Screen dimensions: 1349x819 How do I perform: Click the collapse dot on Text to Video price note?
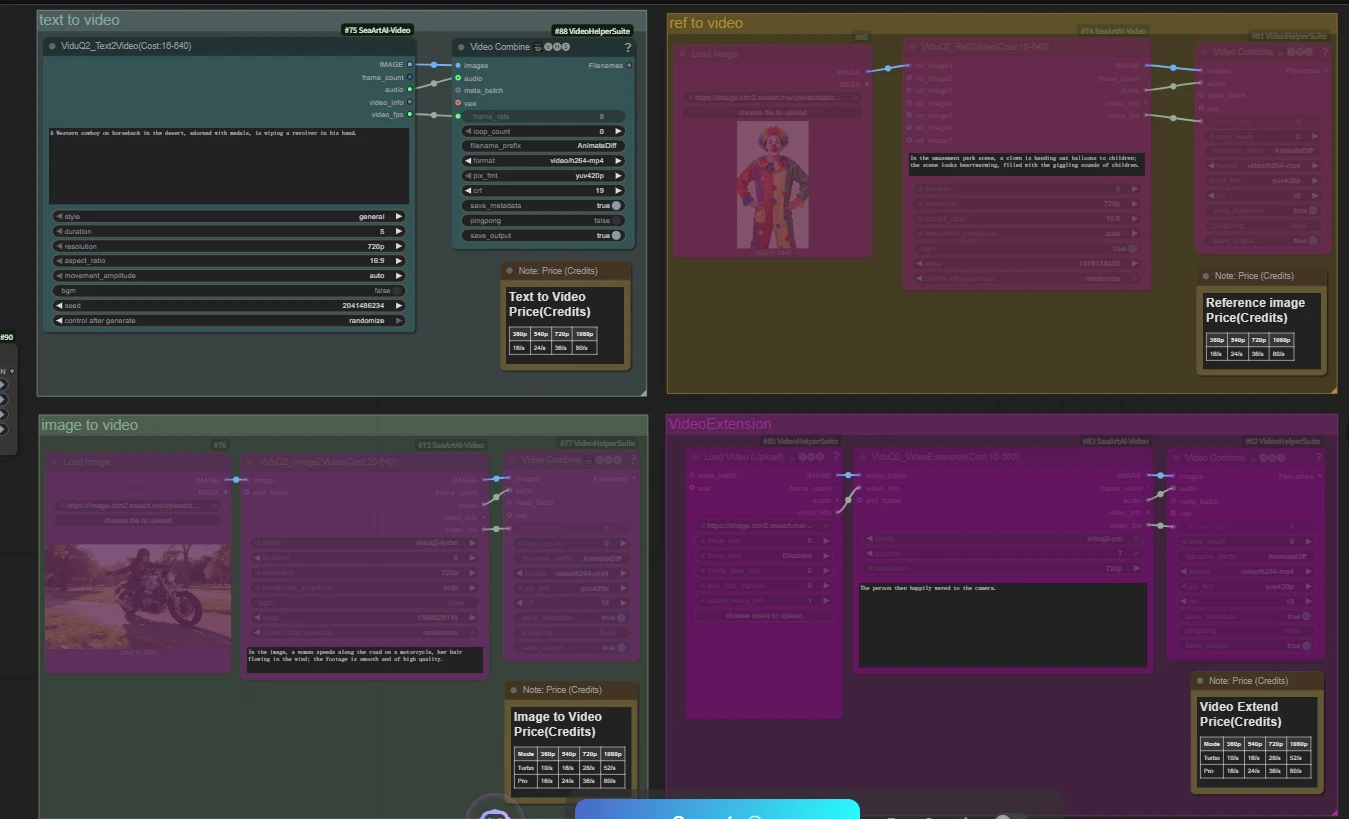click(x=510, y=271)
